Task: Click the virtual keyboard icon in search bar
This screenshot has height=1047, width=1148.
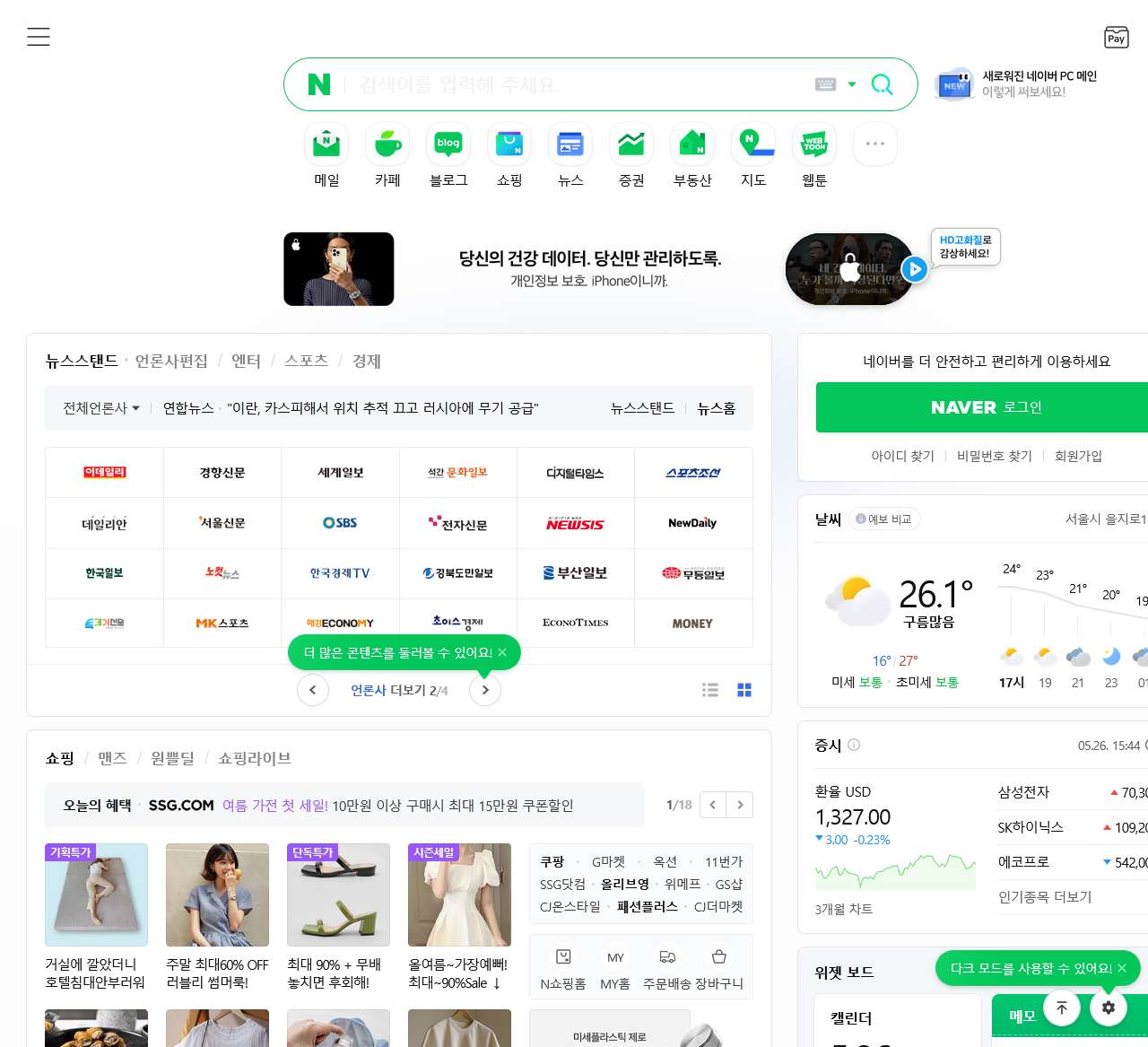Action: point(826,83)
